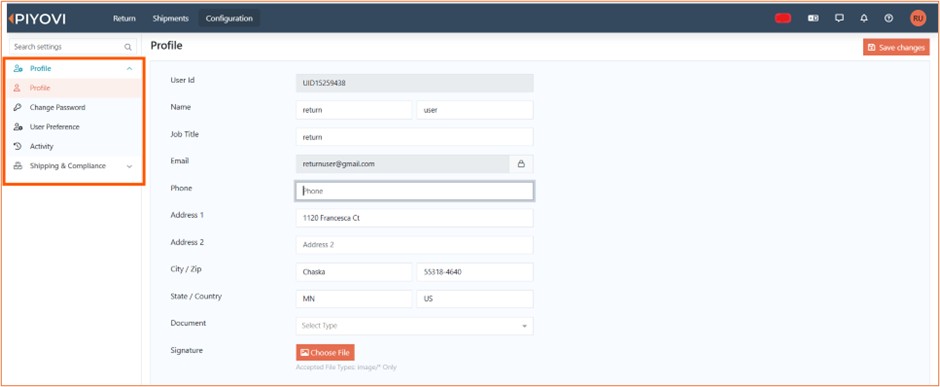Screen dimensions: 940x387
Task: Click the State field containing MN
Action: pyautogui.click(x=354, y=299)
